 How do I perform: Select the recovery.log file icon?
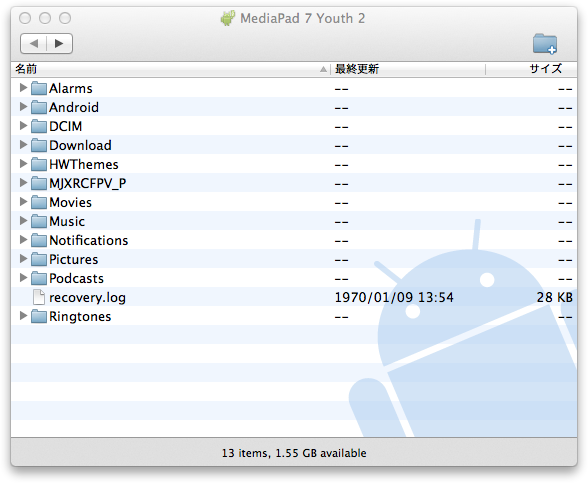(x=39, y=297)
